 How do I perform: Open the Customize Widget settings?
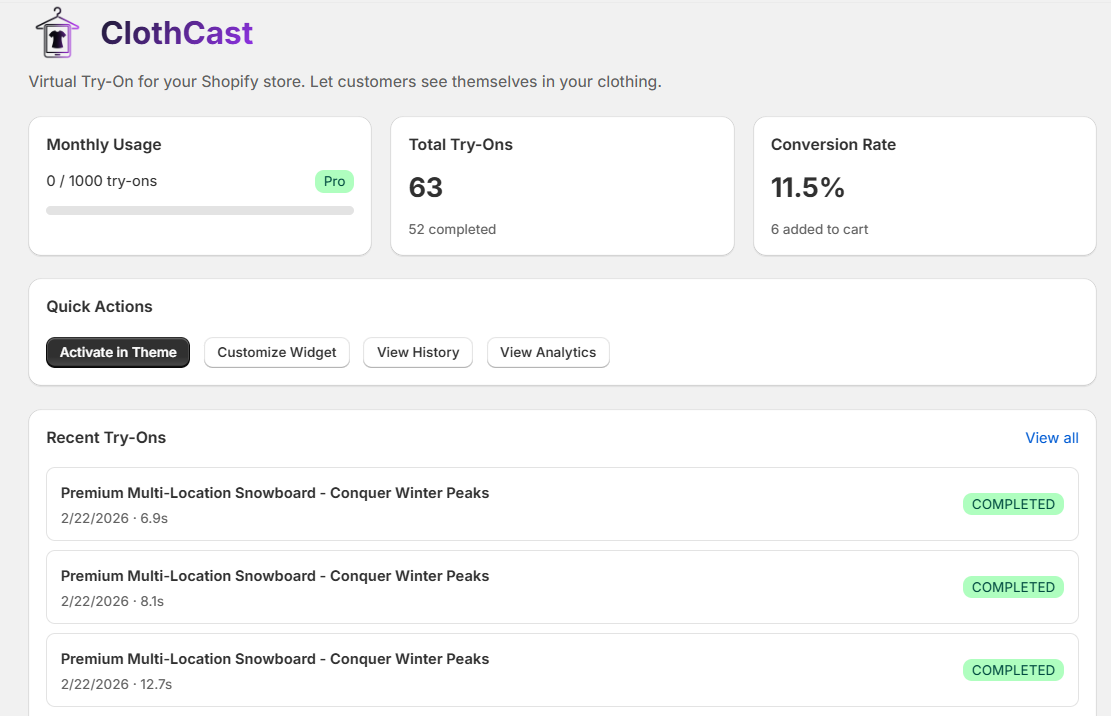(276, 352)
